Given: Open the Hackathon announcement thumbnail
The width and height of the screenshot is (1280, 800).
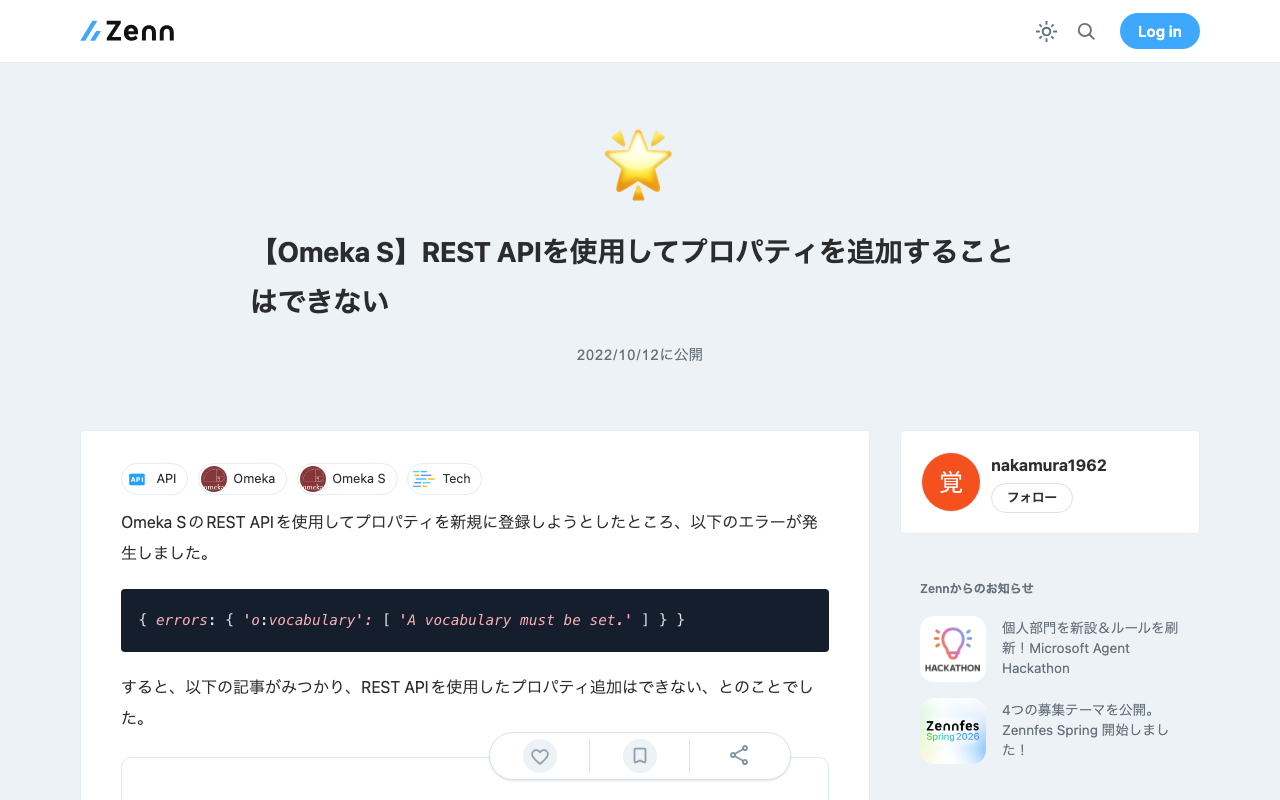Looking at the screenshot, I should 953,649.
